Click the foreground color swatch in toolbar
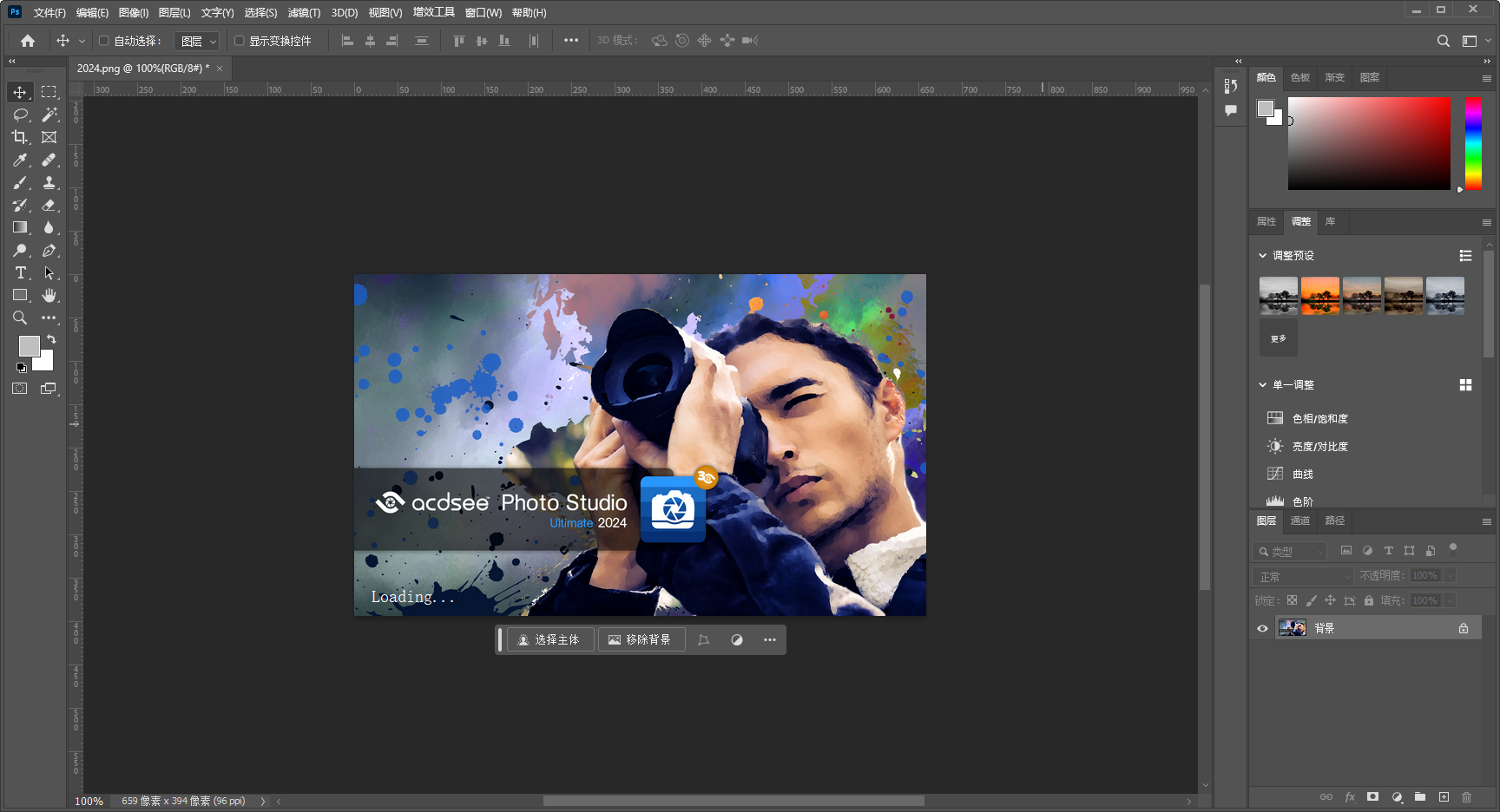Image resolution: width=1500 pixels, height=812 pixels. pos(29,346)
